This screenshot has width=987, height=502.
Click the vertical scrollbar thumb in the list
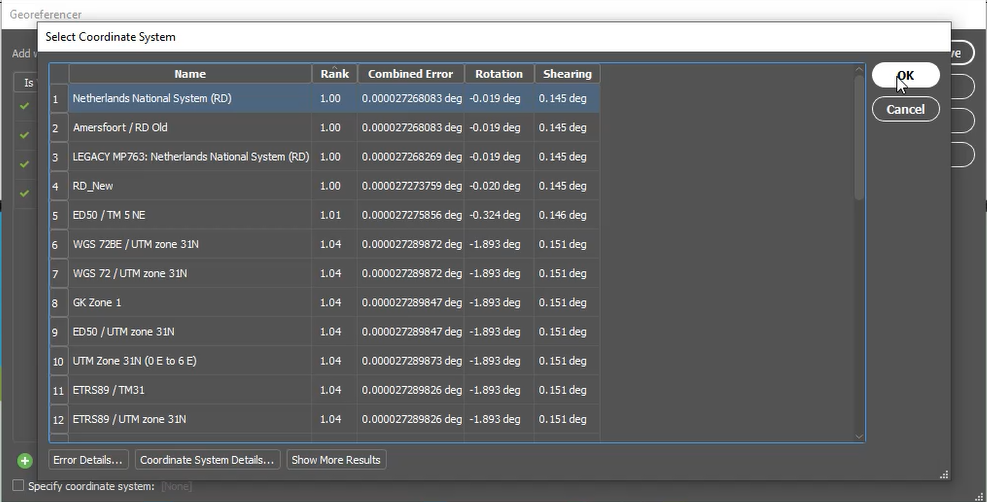point(858,140)
